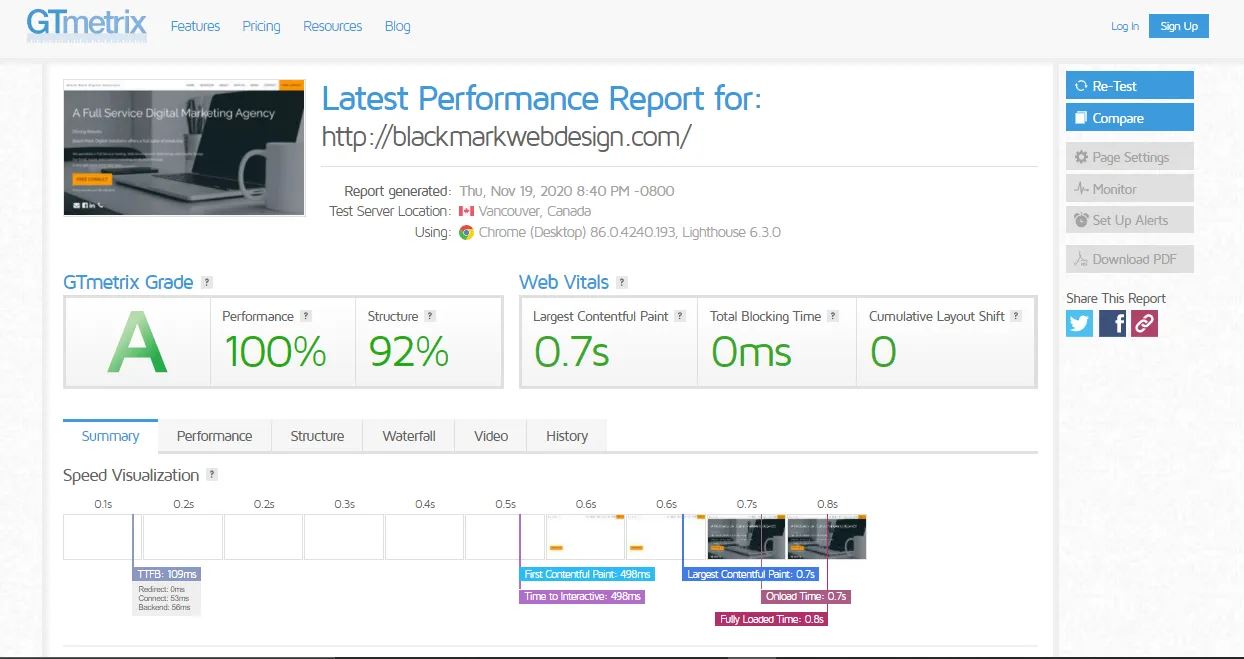Screen dimensions: 1244x659
Task: Open the Features menu
Action: [x=195, y=26]
